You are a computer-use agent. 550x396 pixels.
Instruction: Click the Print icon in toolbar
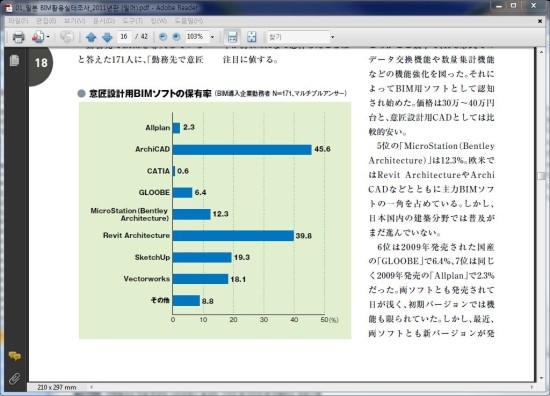click(18, 37)
